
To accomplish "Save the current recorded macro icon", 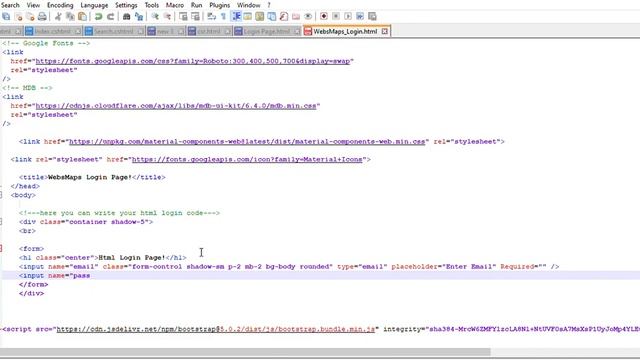I will [372, 16].
